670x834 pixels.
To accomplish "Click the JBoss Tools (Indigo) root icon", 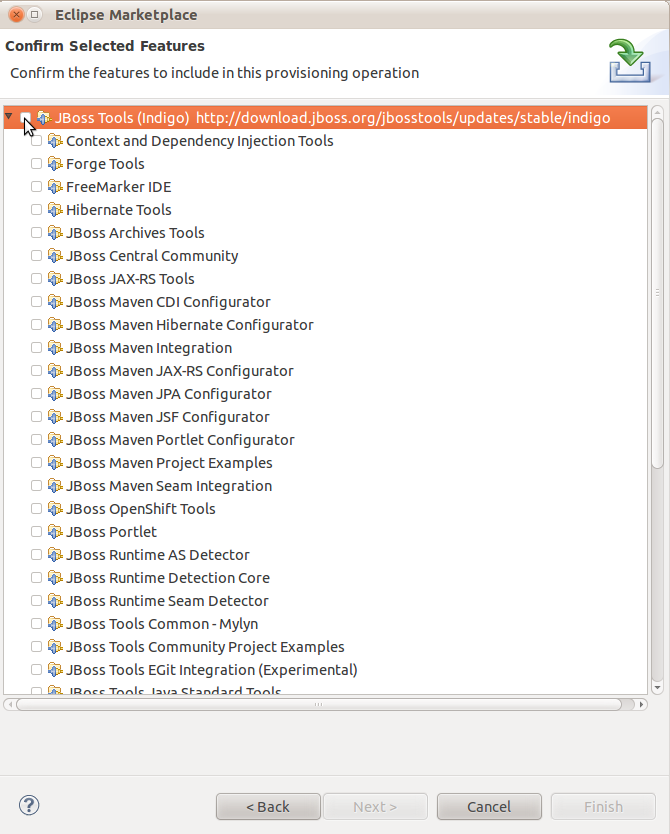I will point(44,118).
